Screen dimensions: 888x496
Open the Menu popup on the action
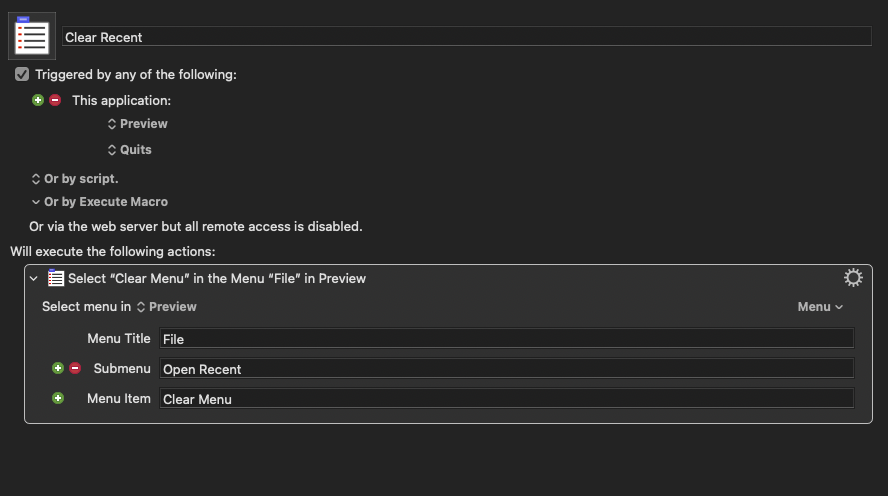point(820,307)
